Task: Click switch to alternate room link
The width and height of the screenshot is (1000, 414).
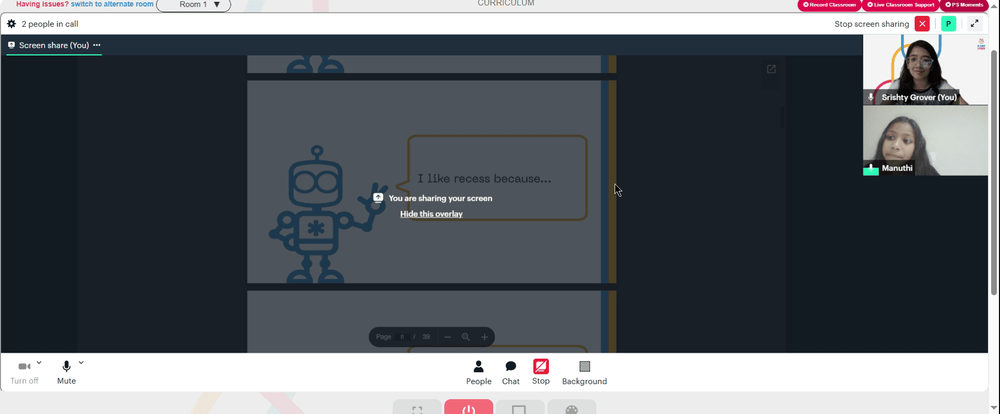Action: [112, 4]
